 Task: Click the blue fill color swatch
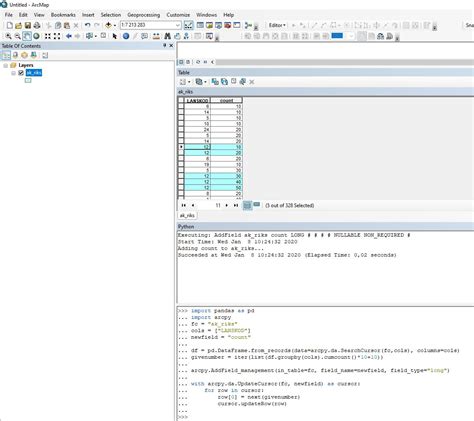(337, 35)
